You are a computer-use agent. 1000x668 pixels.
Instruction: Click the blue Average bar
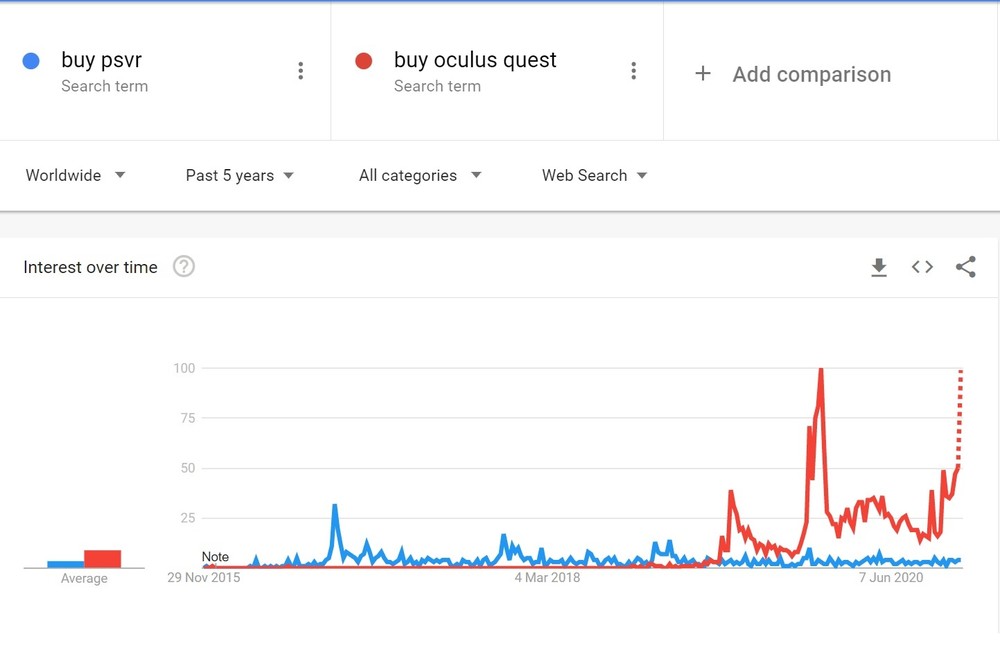point(65,564)
